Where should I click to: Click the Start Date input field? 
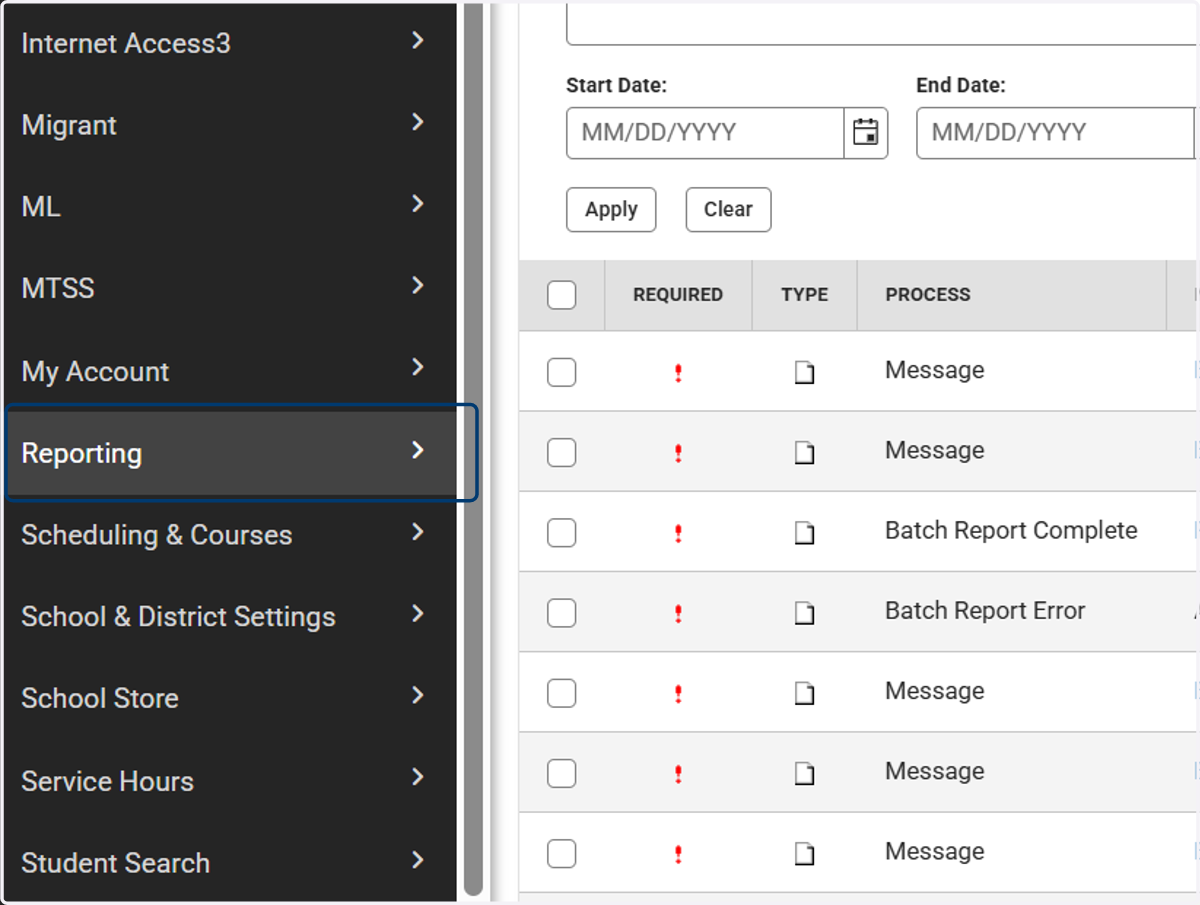click(705, 133)
